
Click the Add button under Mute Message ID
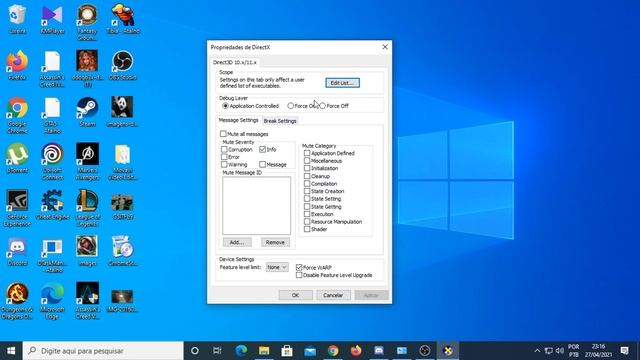click(x=237, y=242)
